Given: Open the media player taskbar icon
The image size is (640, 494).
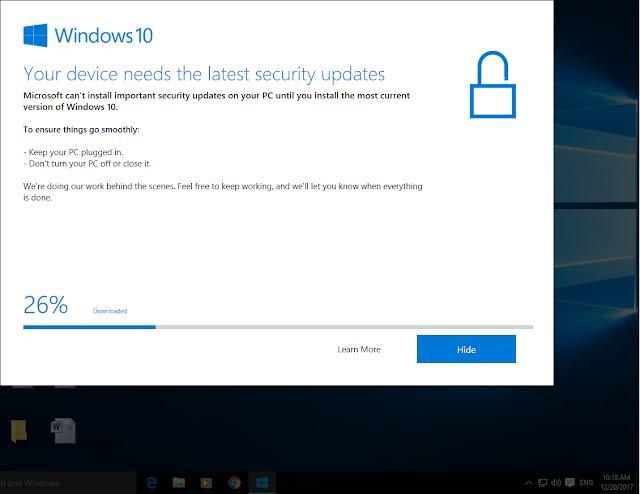Looking at the screenshot, I should point(206,483).
